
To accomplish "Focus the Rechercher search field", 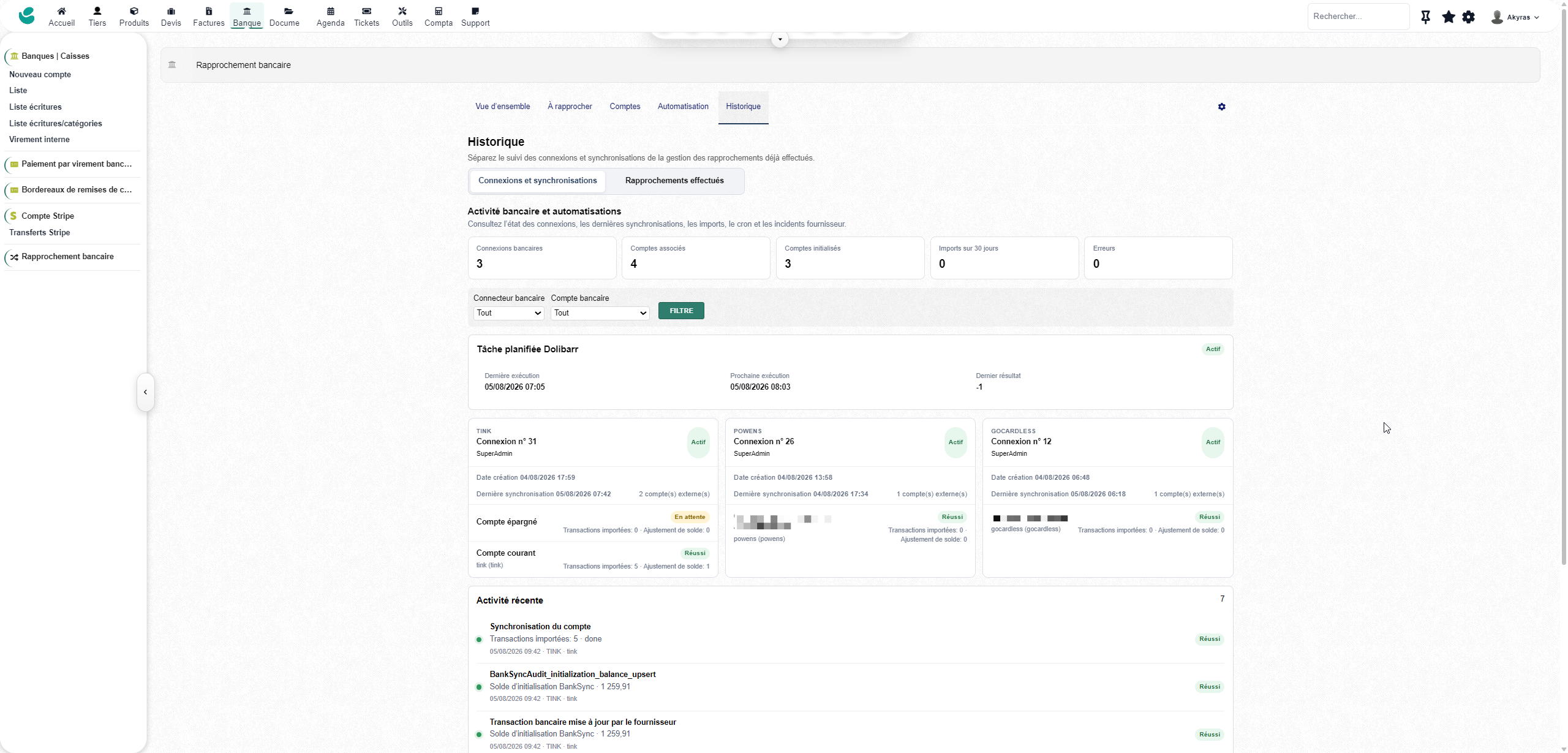I will 1359,17.
